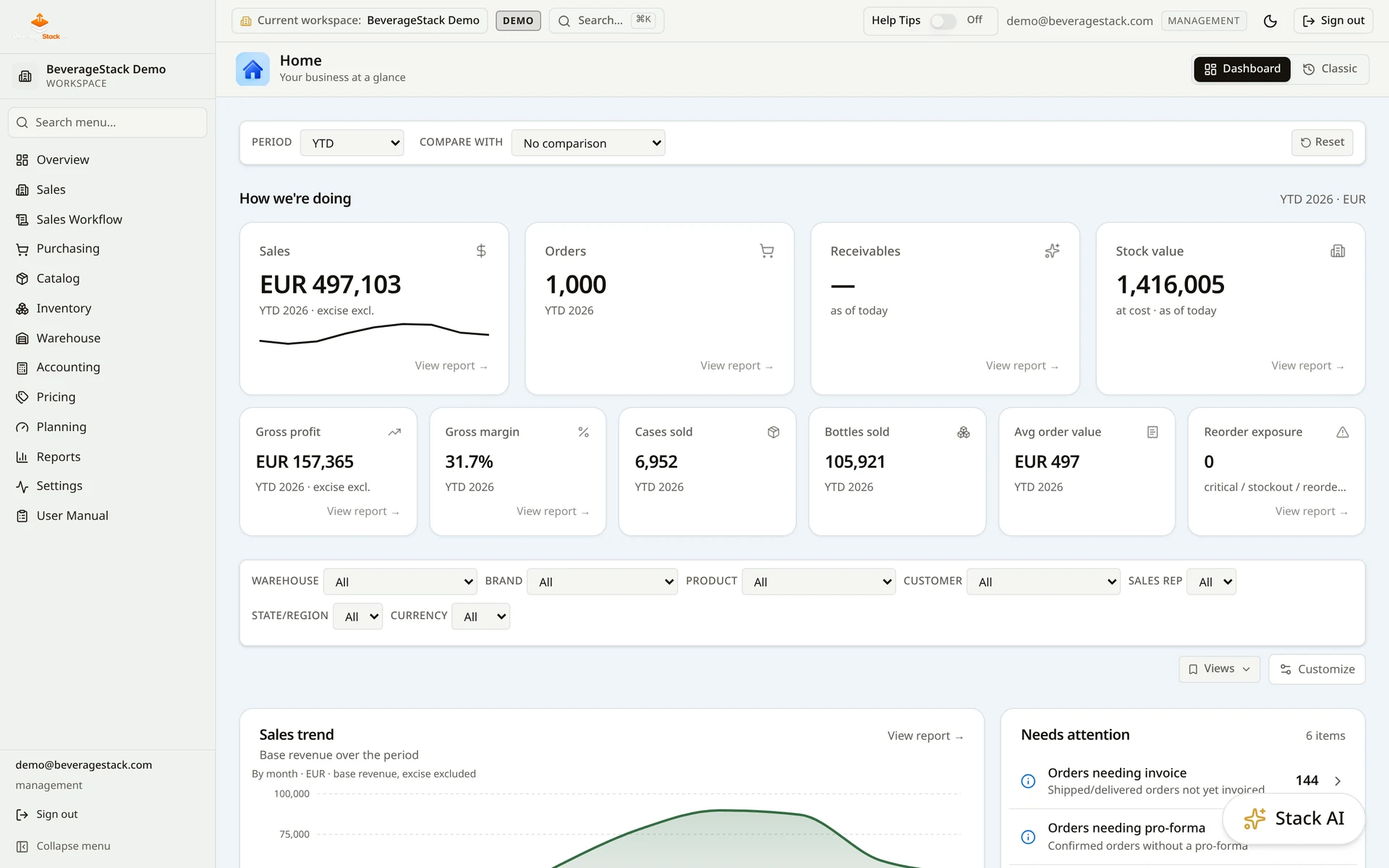Open the CUSTOMER filter dropdown
The image size is (1389, 868).
(x=1043, y=582)
